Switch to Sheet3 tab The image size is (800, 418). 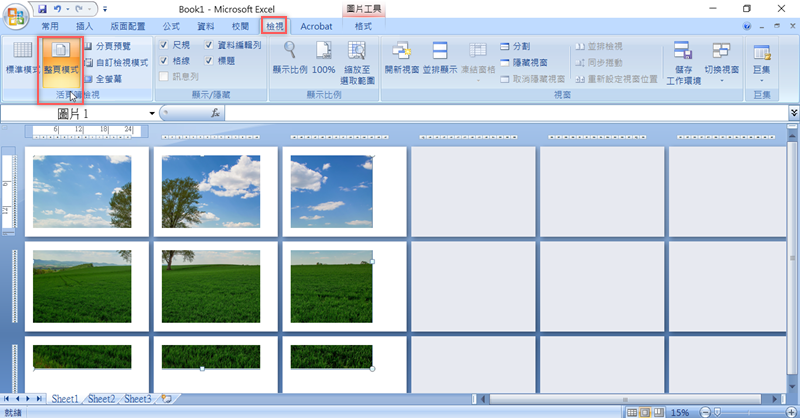(138, 399)
